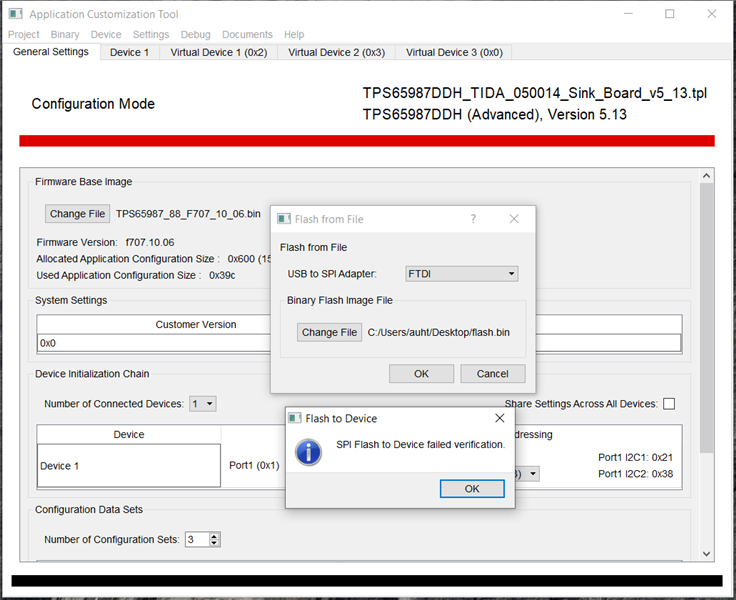Click TPS65987_88_F707_10_06.bin filename text
The image size is (736, 600).
pyautogui.click(x=188, y=214)
